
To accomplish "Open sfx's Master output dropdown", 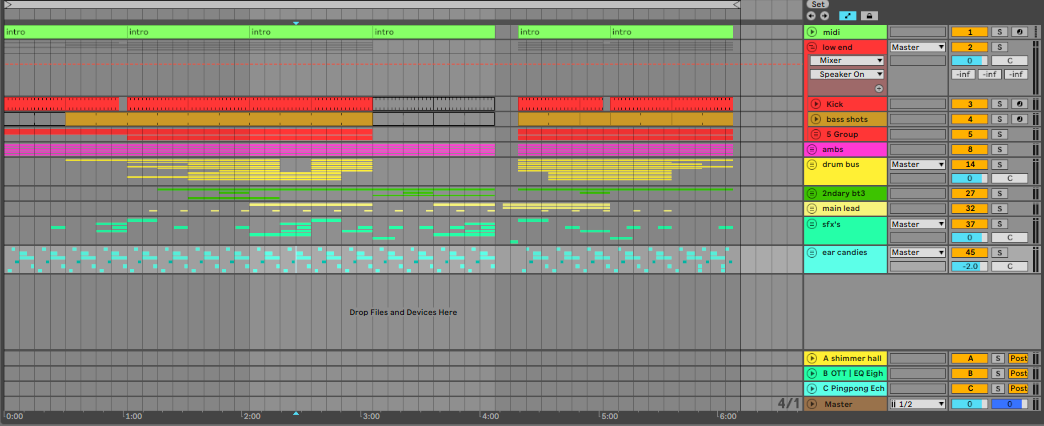I will click(917, 224).
